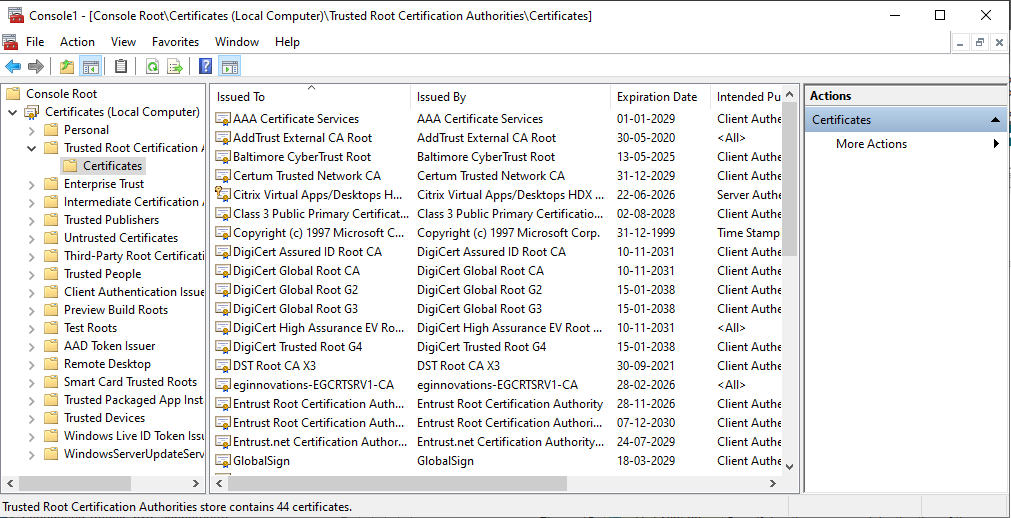Select Trusted Devices store in tree
Viewport: 1011px width, 518px height.
104,418
